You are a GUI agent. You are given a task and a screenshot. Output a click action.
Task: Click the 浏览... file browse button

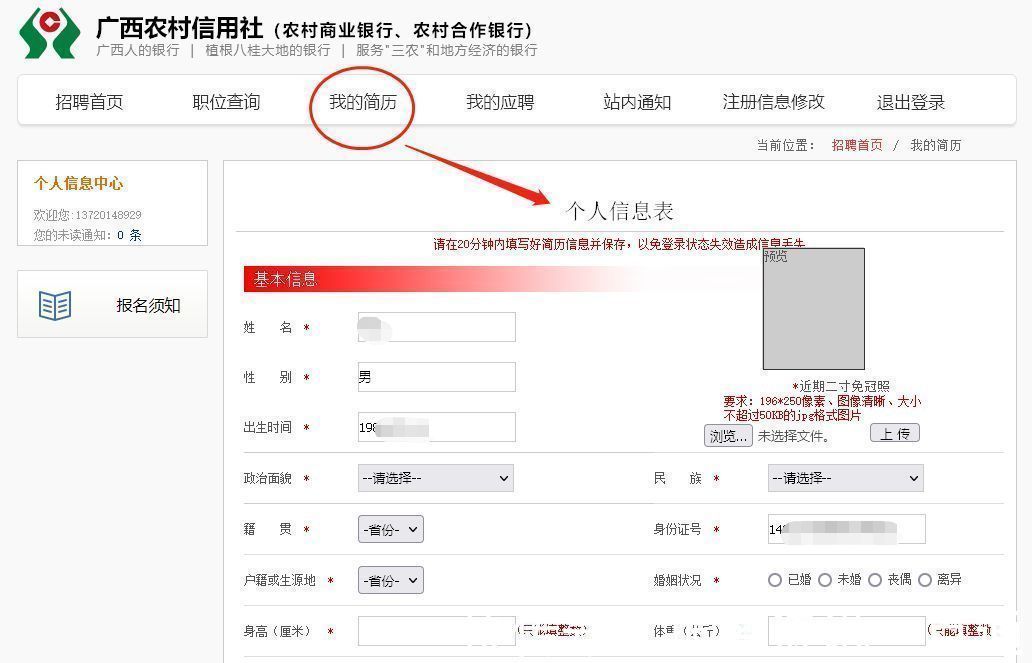[728, 436]
